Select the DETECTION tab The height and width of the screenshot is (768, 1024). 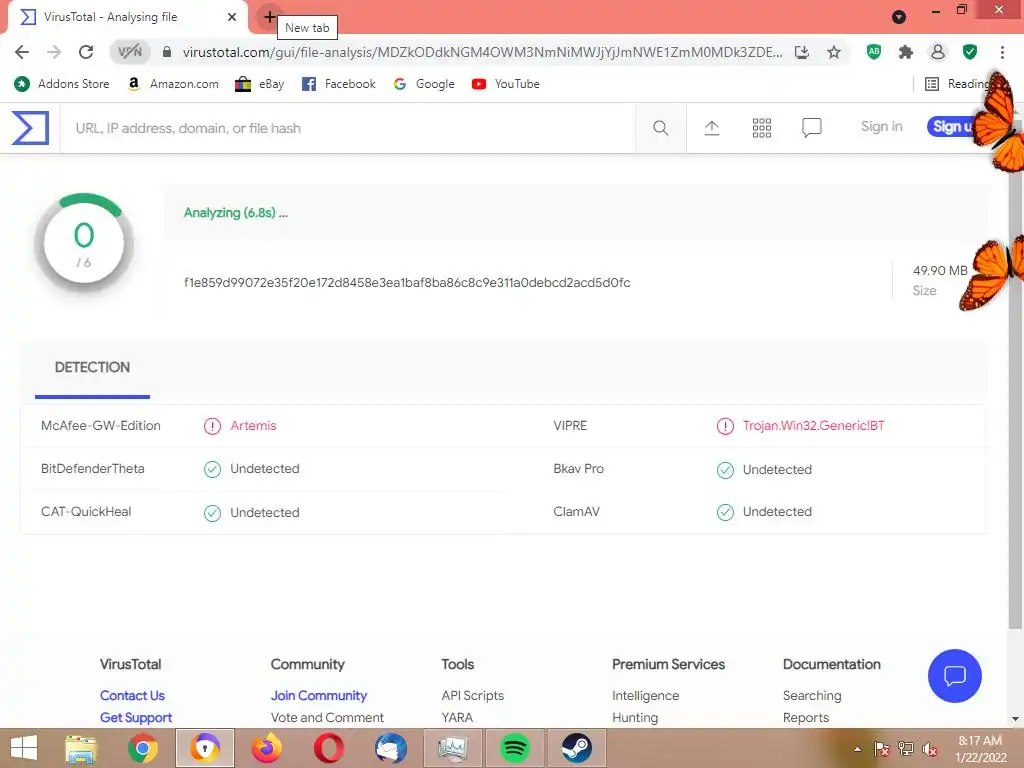click(x=92, y=368)
